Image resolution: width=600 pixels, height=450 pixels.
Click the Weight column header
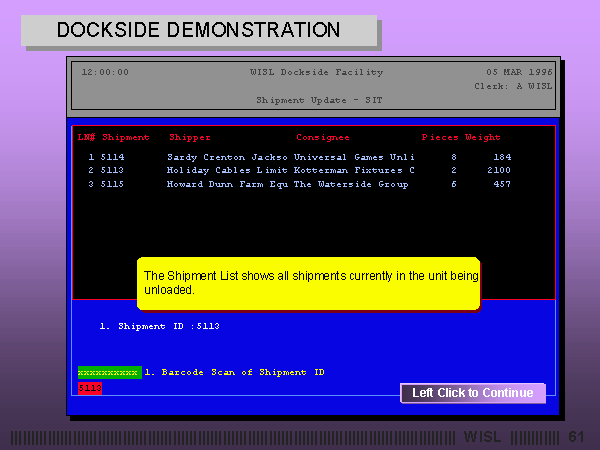483,137
